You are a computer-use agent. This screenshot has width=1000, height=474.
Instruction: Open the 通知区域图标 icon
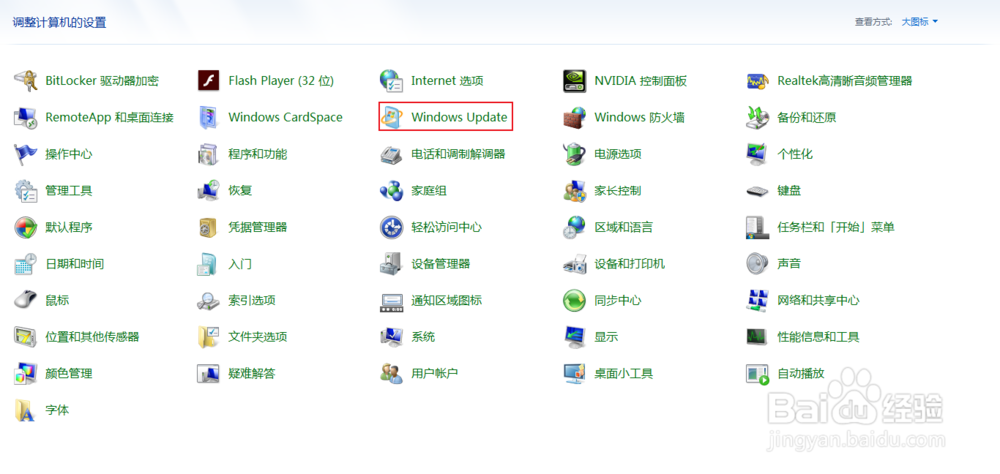pos(391,300)
